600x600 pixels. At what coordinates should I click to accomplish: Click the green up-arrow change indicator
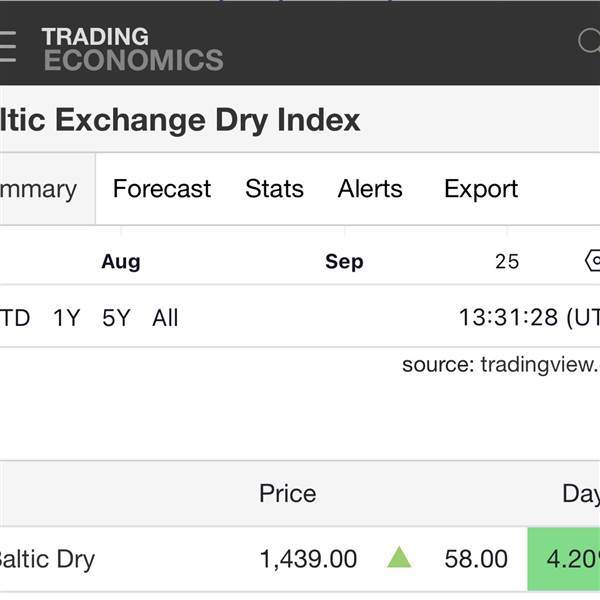(399, 558)
